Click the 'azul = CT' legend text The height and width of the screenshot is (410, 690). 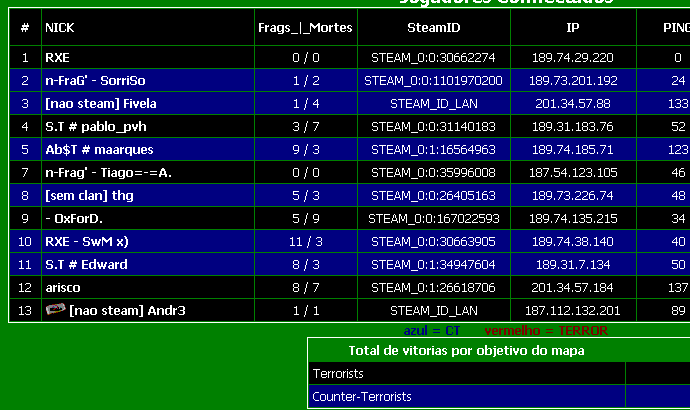(x=432, y=330)
